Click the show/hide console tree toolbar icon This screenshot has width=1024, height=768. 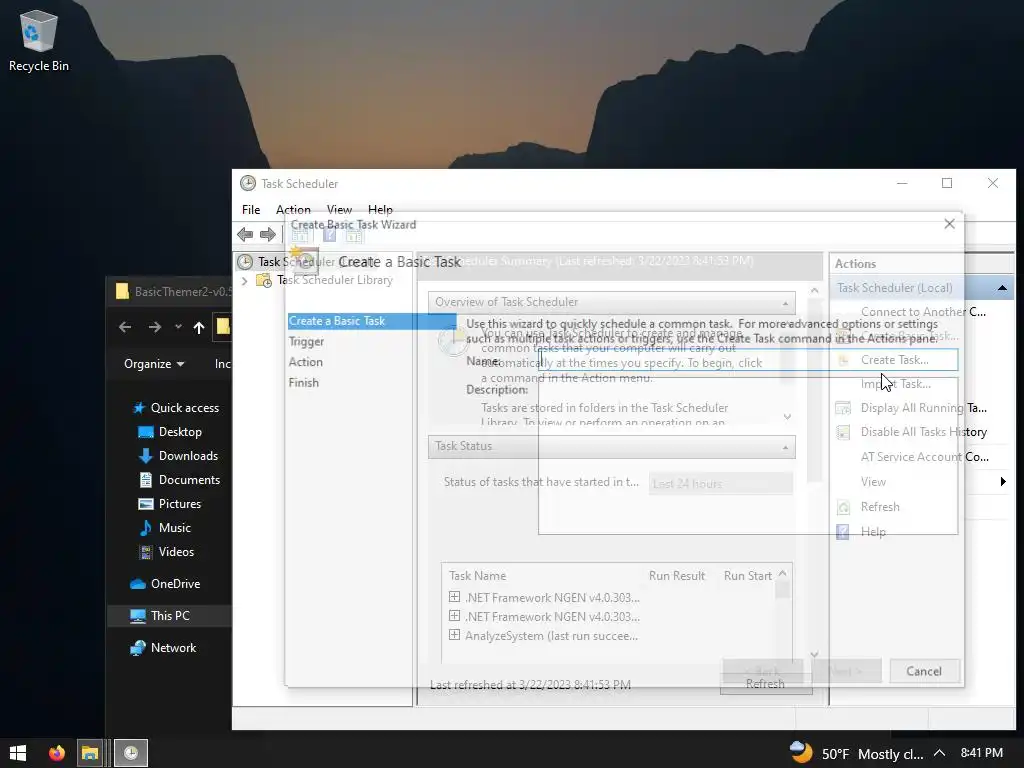click(x=300, y=234)
